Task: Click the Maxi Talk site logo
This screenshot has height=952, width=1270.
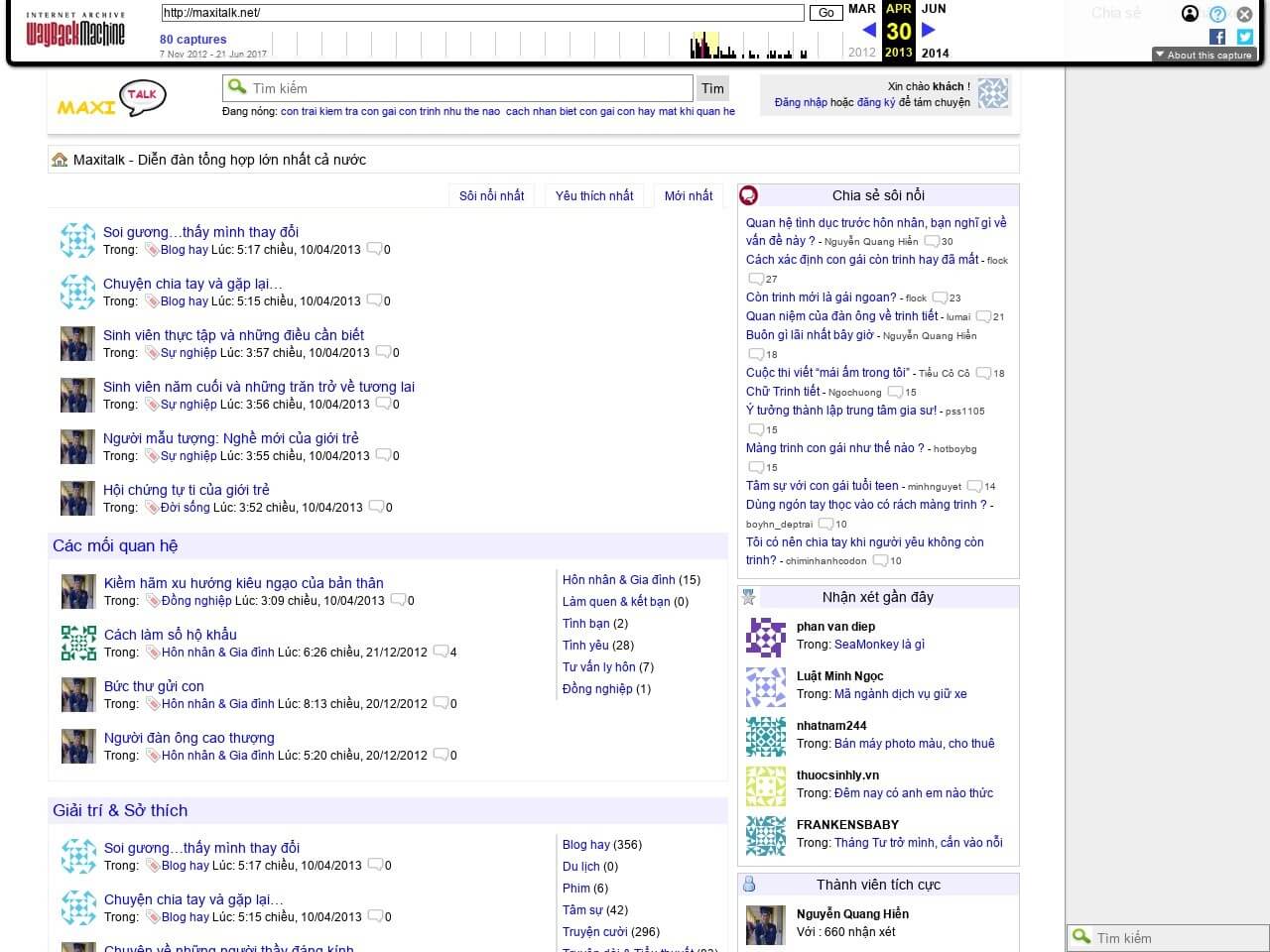Action: pyautogui.click(x=112, y=99)
